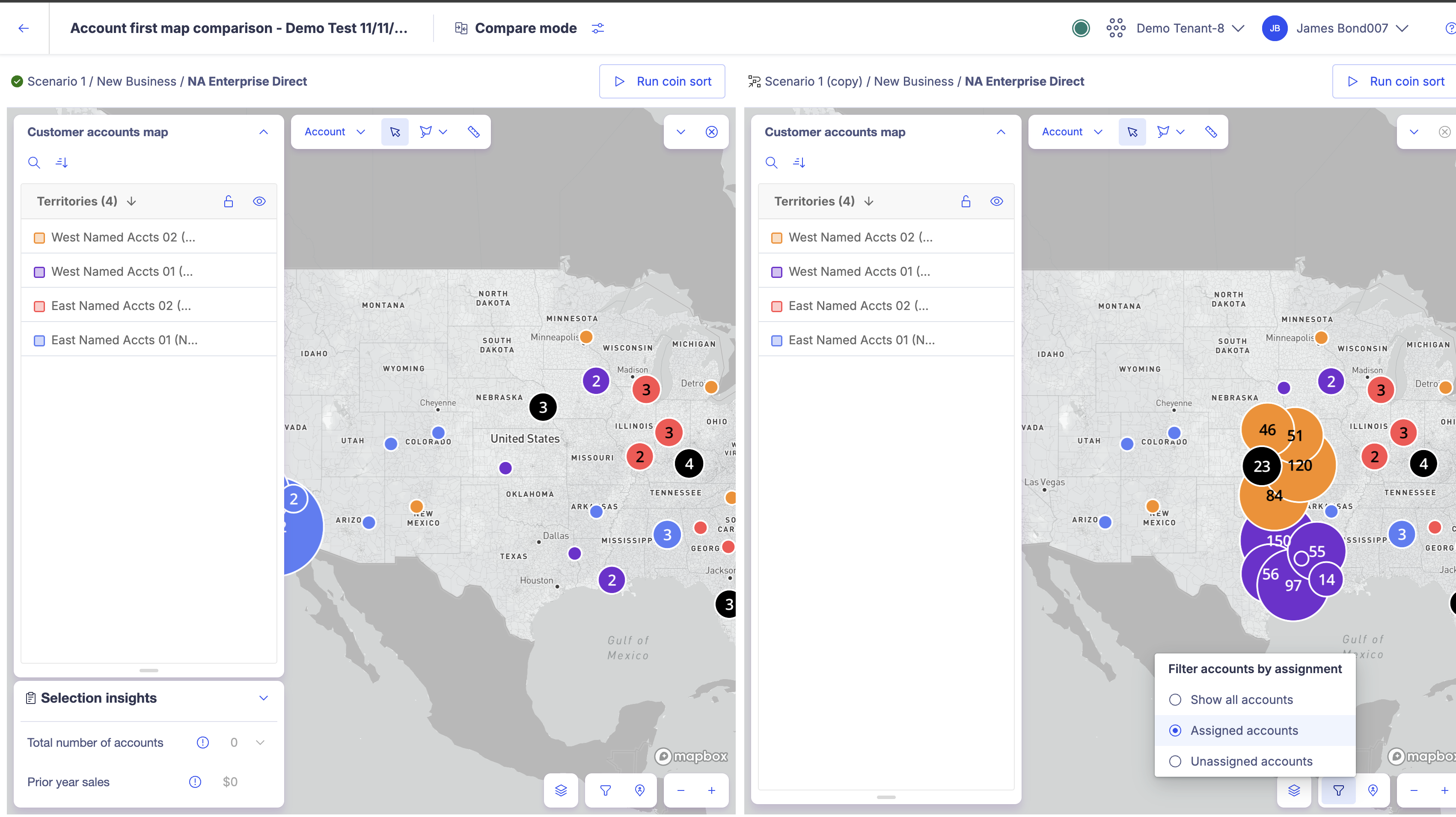1456x817 pixels.
Task: Check East Named Accts 01 box, right panel
Action: click(777, 341)
